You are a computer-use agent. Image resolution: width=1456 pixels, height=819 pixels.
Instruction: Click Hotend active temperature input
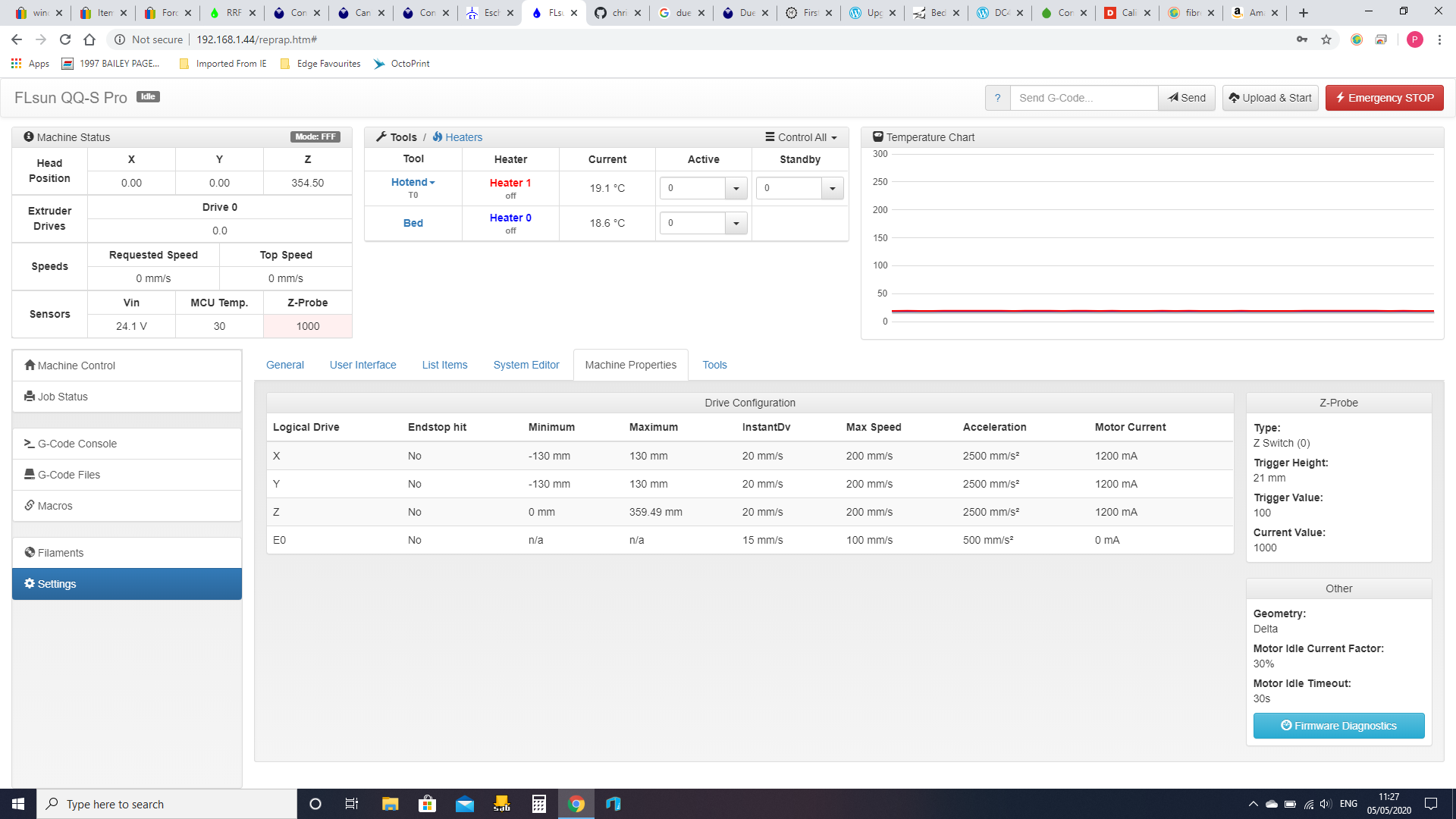pos(692,188)
